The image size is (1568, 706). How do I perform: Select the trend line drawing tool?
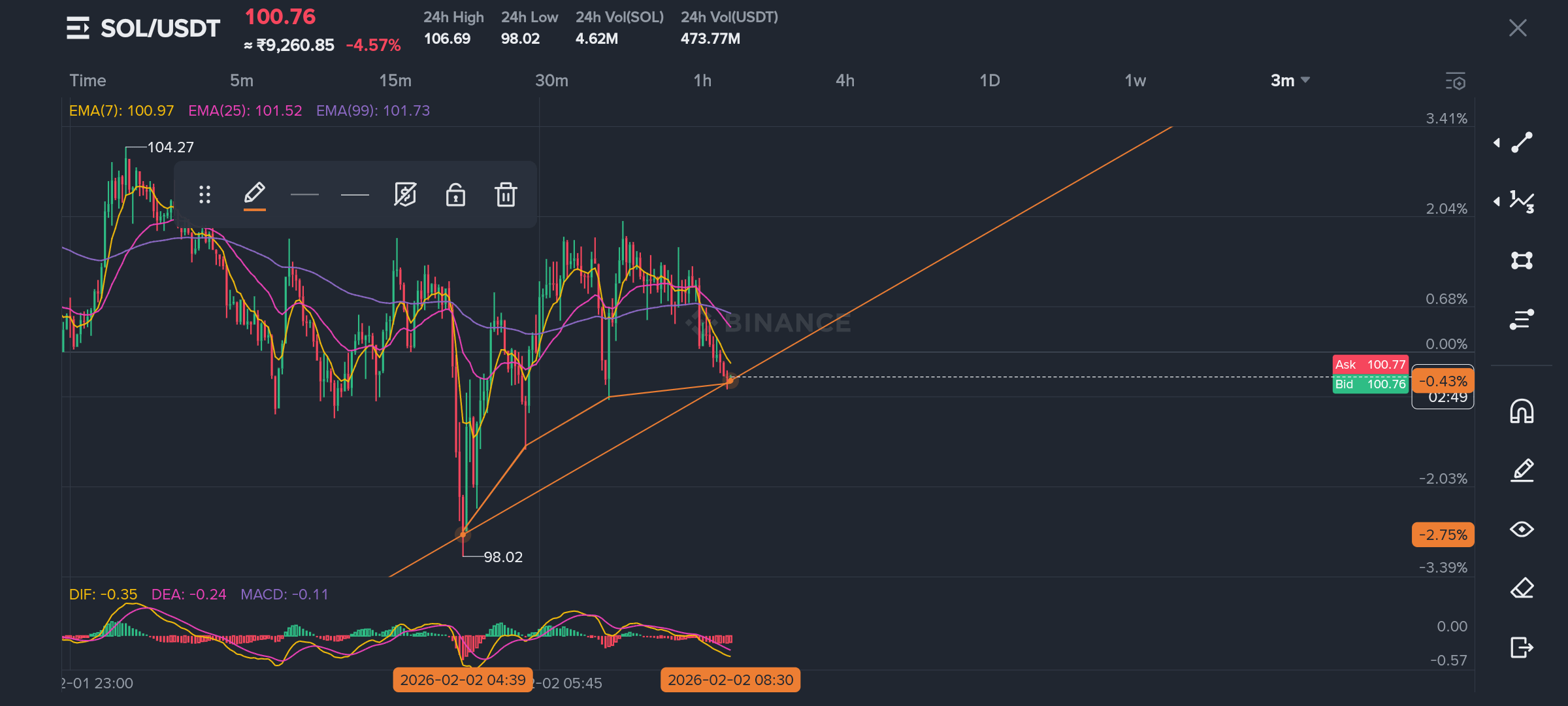point(1522,143)
